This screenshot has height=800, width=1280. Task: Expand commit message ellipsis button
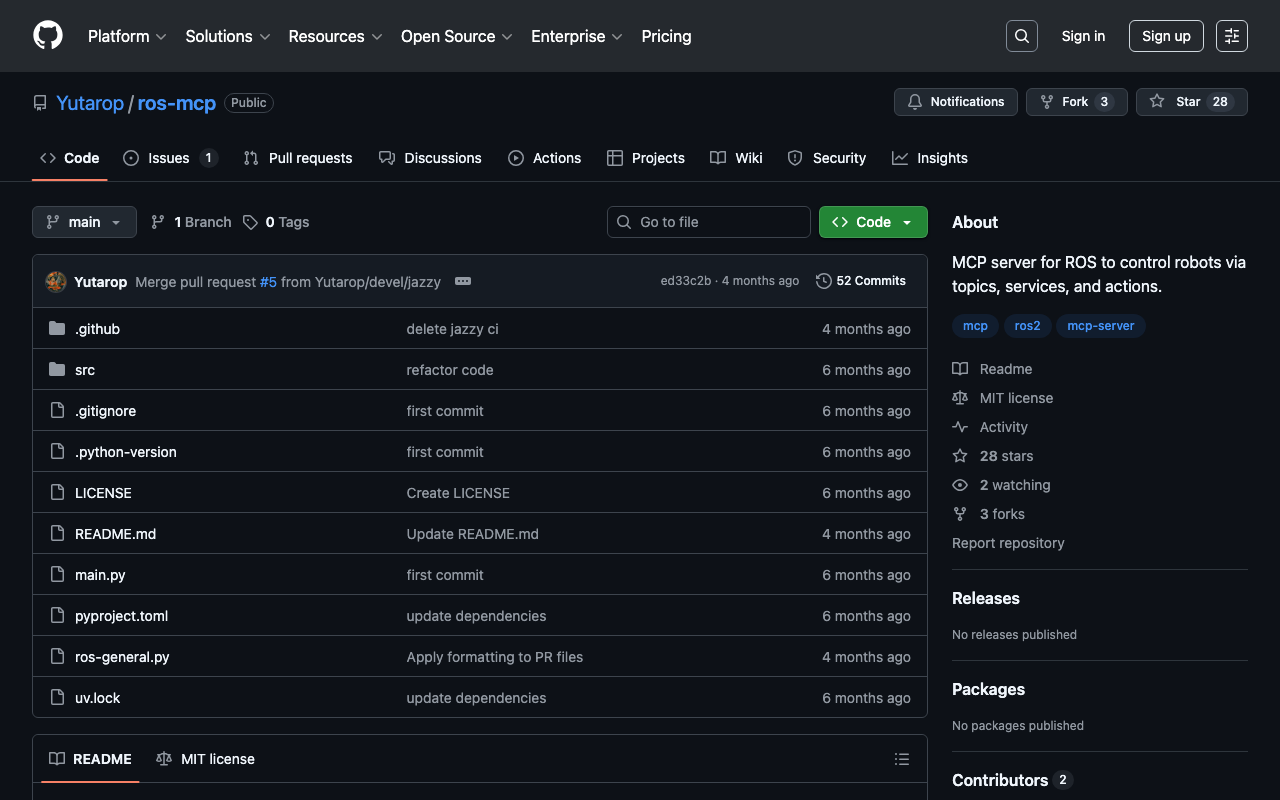(462, 282)
